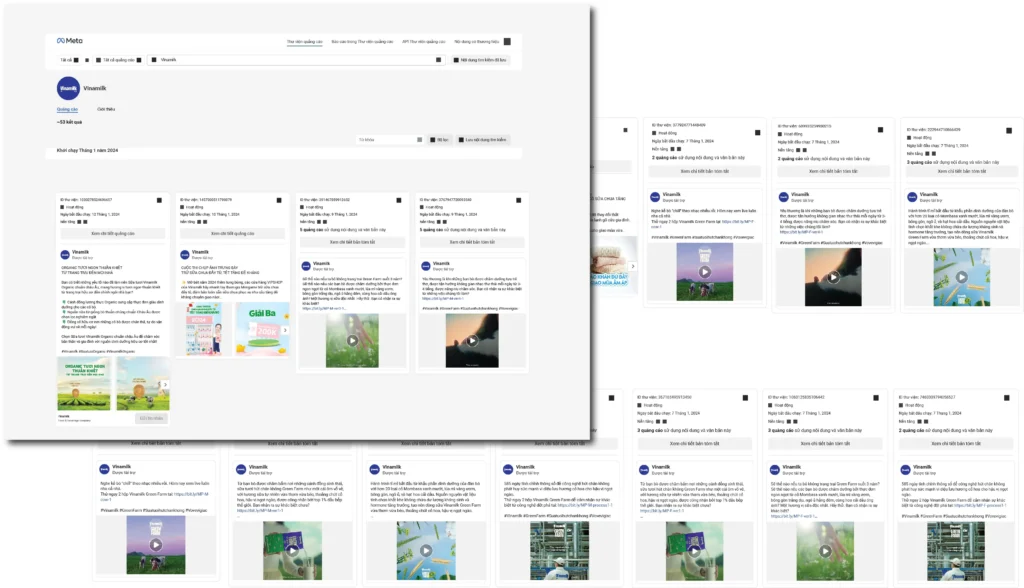
Task: Open the Organic Tươi Ngon Thuần Khiết image
Action: [x=84, y=384]
